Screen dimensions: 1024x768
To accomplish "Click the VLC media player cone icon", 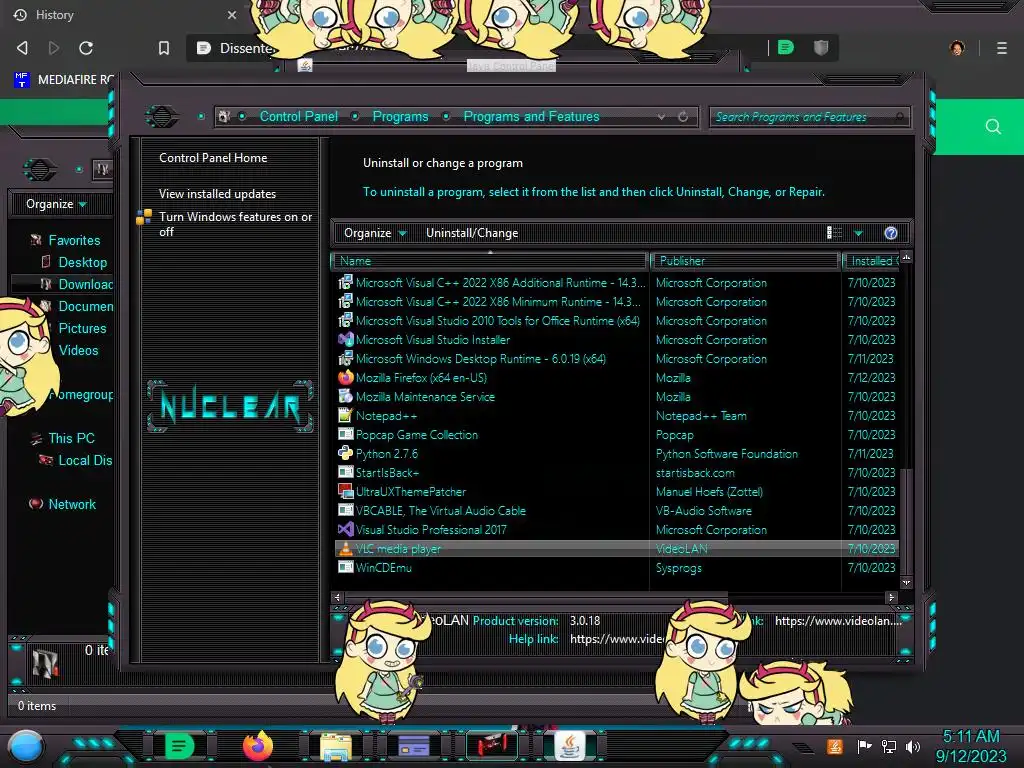I will (x=345, y=549).
